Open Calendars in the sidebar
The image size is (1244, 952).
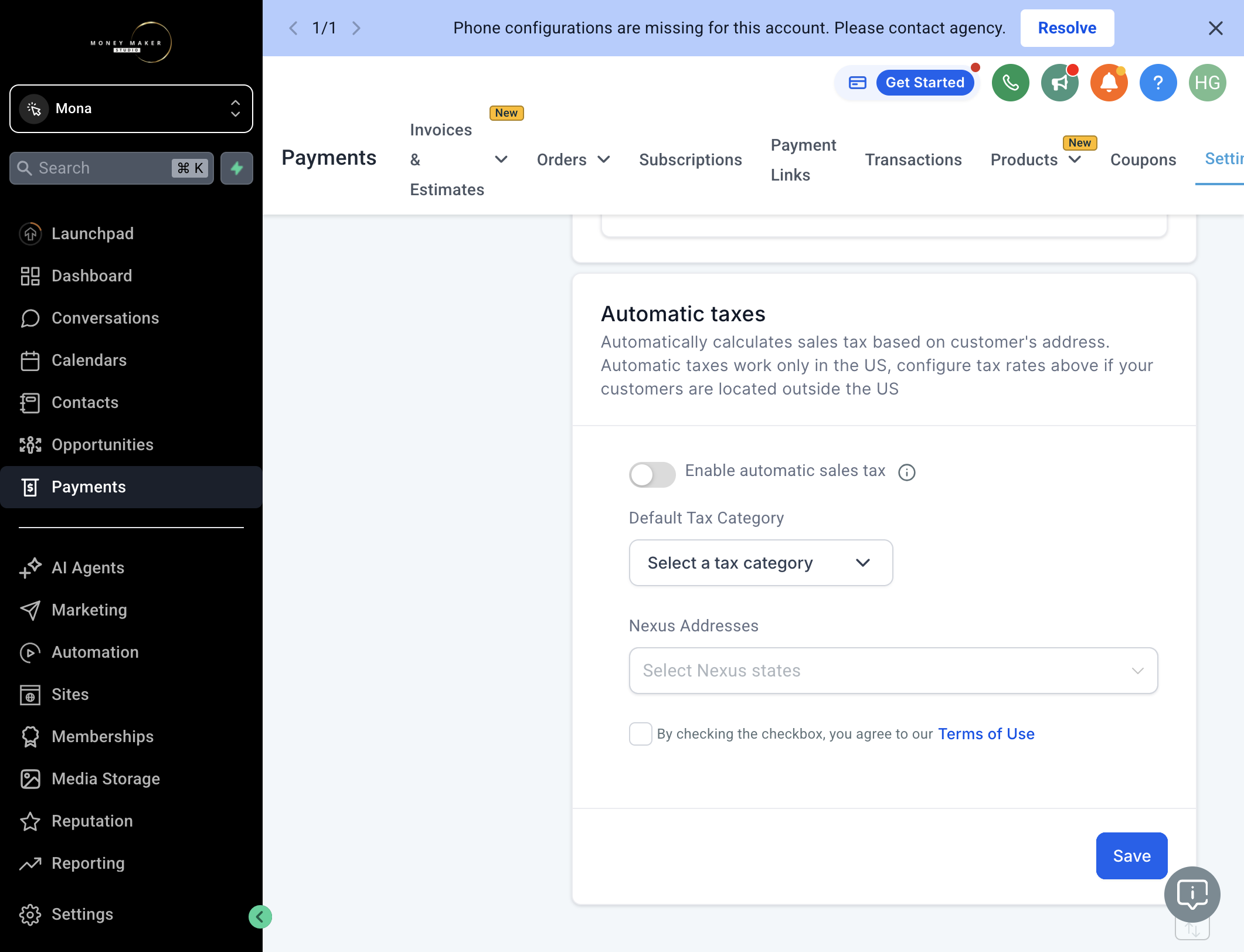coord(131,361)
